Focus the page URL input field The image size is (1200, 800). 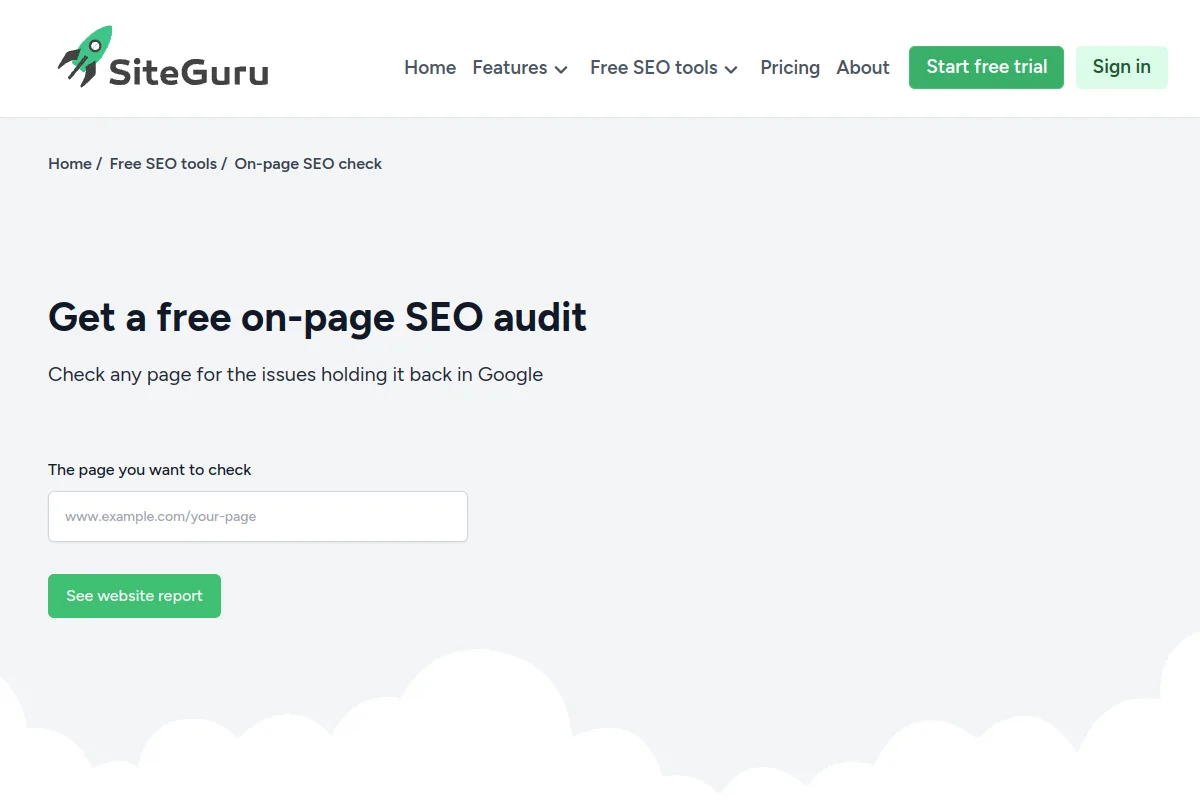point(258,517)
